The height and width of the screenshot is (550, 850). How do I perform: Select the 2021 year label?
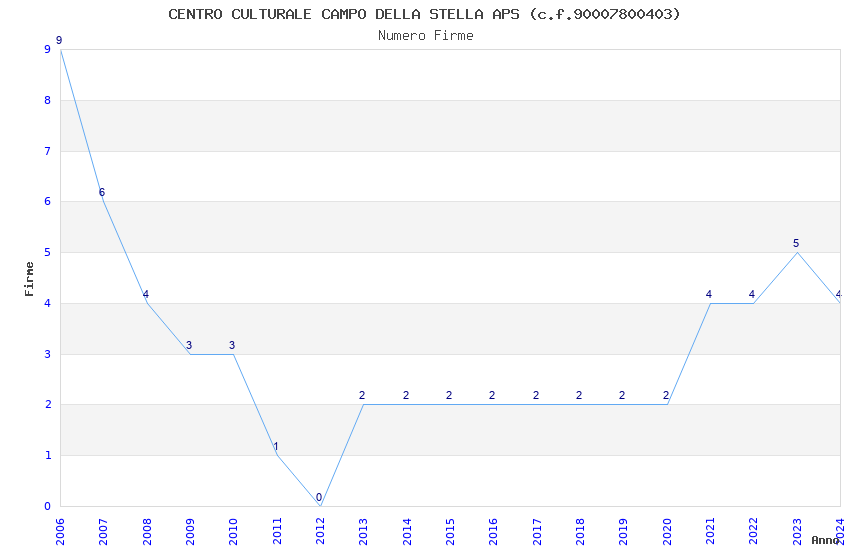click(x=710, y=532)
